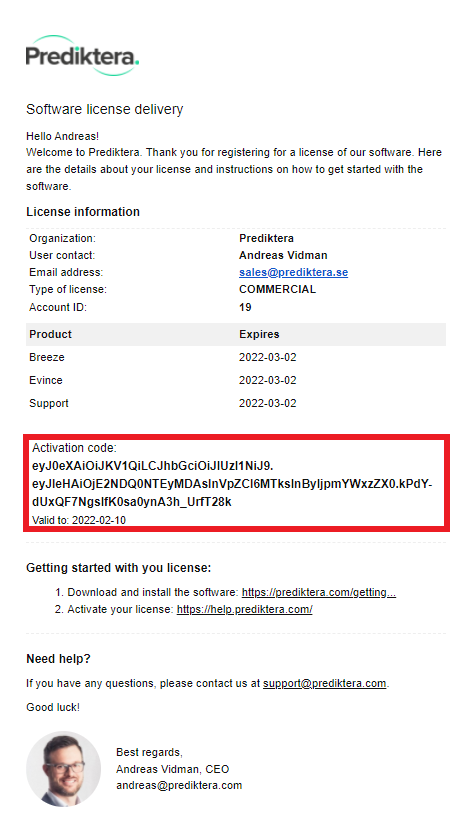Select the Evince product row

coord(236,380)
